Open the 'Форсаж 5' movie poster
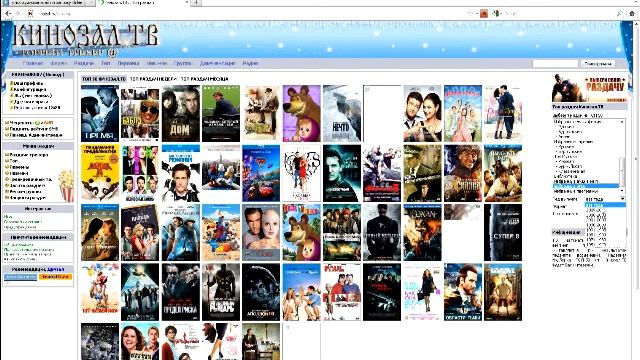Screen dimensions: 640x360 382,173
